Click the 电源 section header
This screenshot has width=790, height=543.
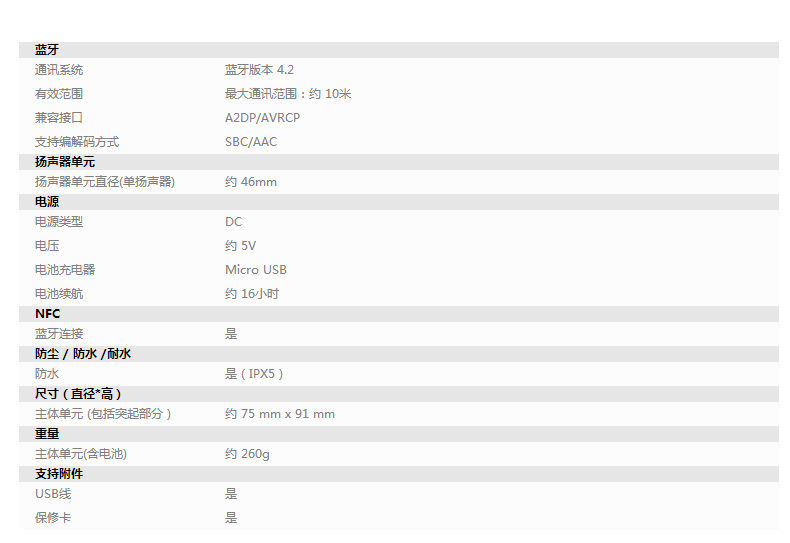pos(47,202)
